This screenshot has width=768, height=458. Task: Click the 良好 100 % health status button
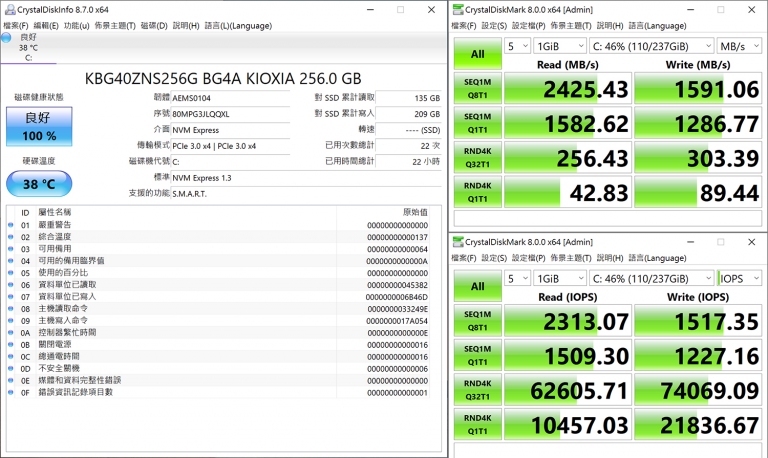[x=39, y=126]
